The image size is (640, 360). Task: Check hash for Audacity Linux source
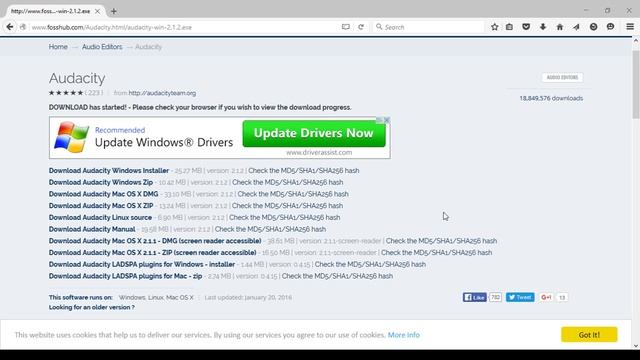pos(284,218)
